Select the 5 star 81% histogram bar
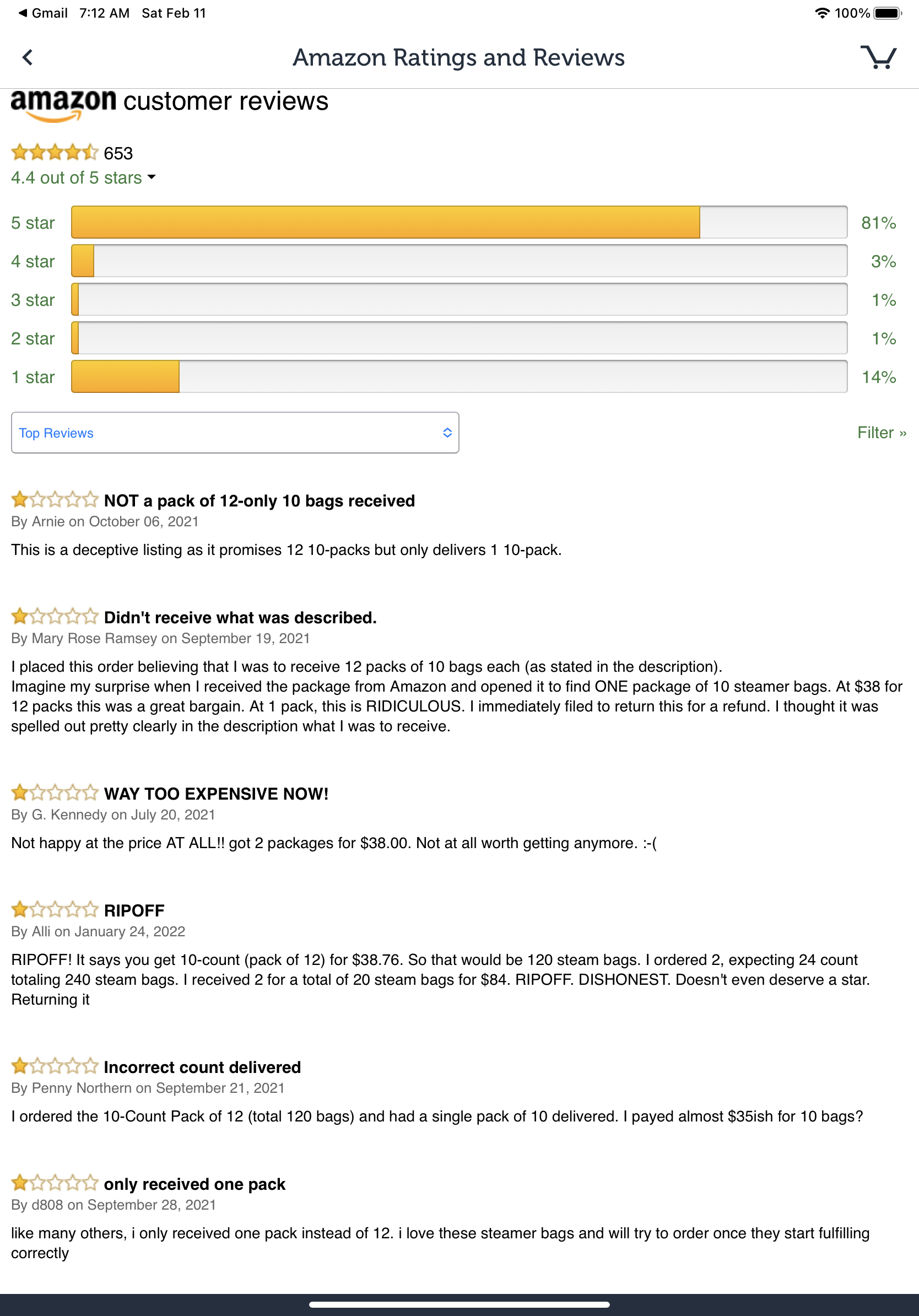919x1316 pixels. [x=459, y=222]
